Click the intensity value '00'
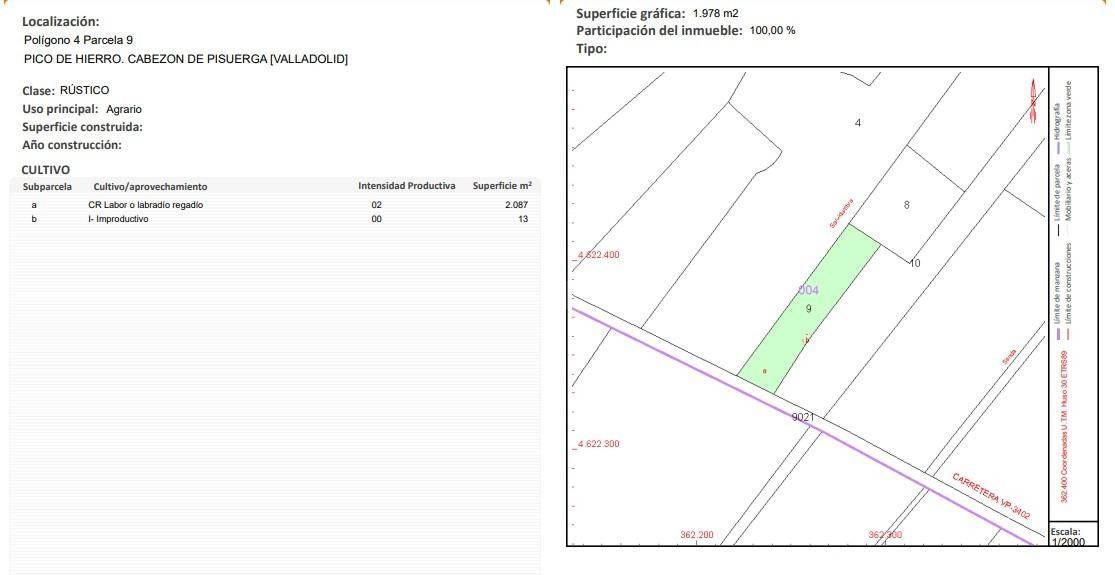 coord(376,219)
